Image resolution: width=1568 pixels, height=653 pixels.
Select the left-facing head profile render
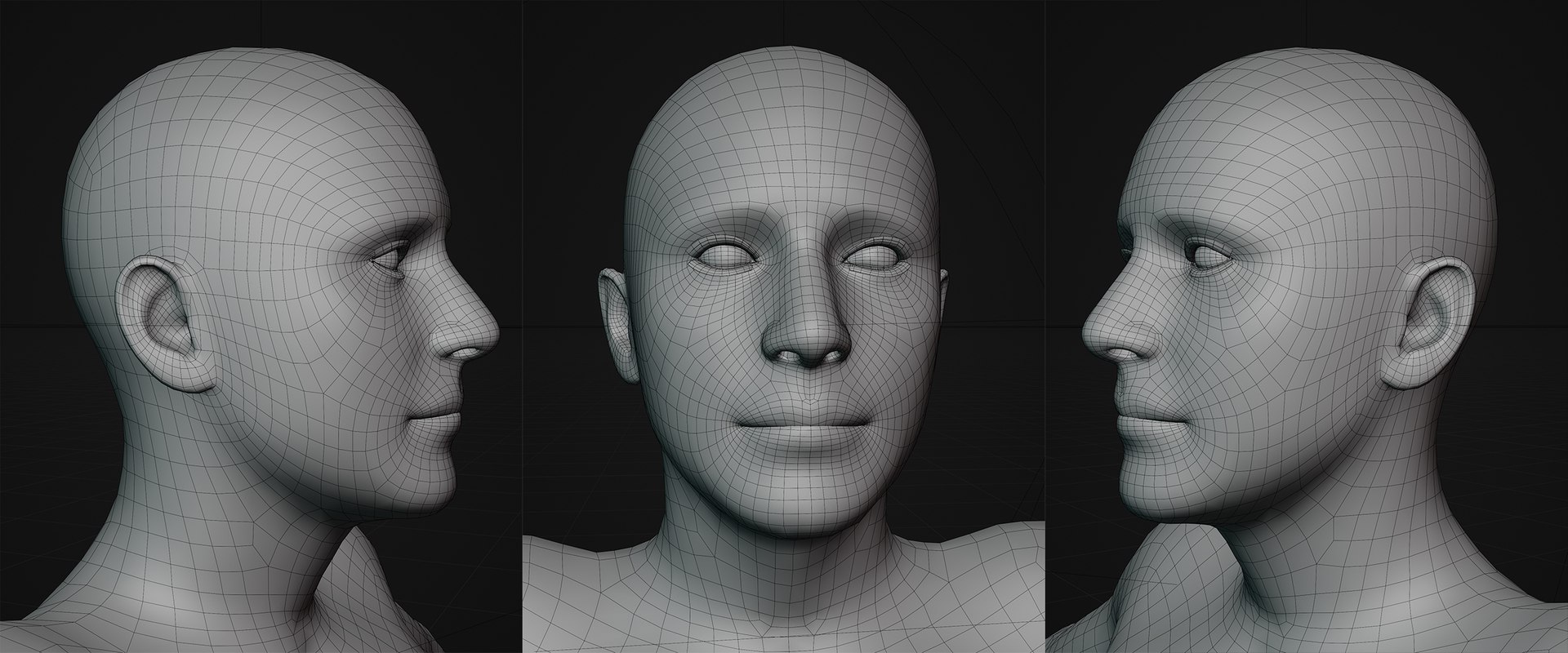pyautogui.click(x=1307, y=326)
